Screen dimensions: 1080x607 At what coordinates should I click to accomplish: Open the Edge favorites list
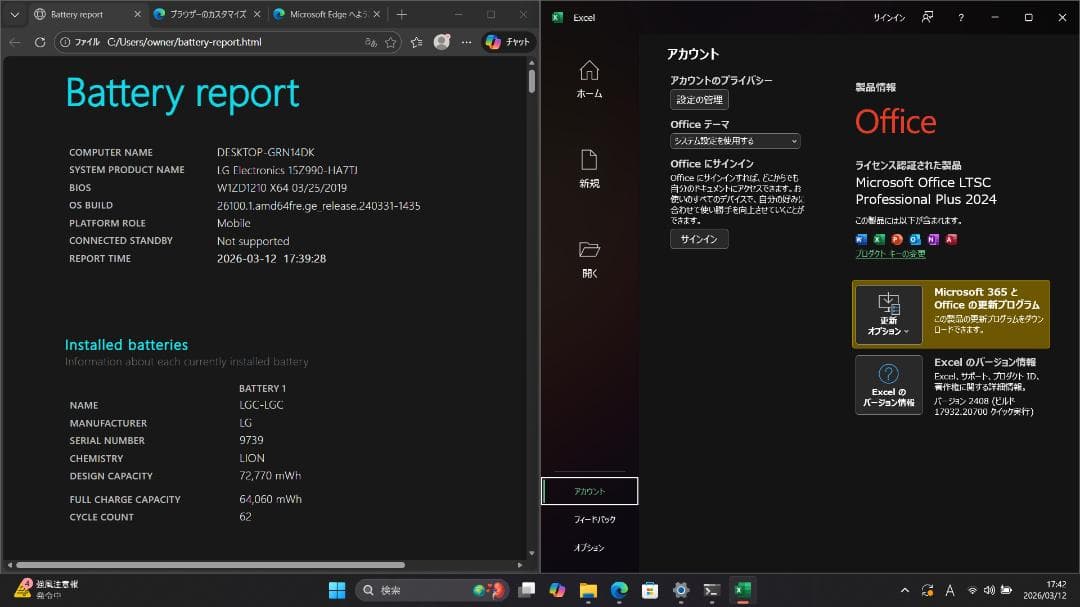tap(417, 43)
